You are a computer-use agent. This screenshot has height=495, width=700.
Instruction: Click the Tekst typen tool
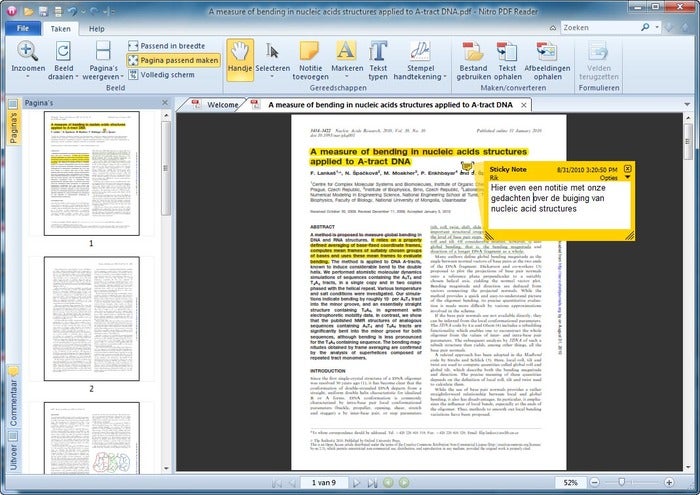point(379,60)
